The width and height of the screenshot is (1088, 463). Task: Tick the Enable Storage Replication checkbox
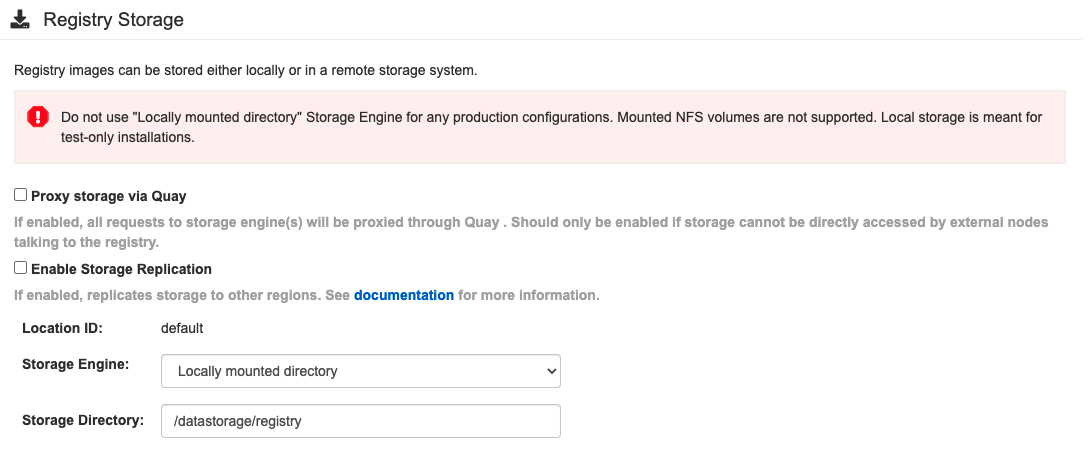20,268
